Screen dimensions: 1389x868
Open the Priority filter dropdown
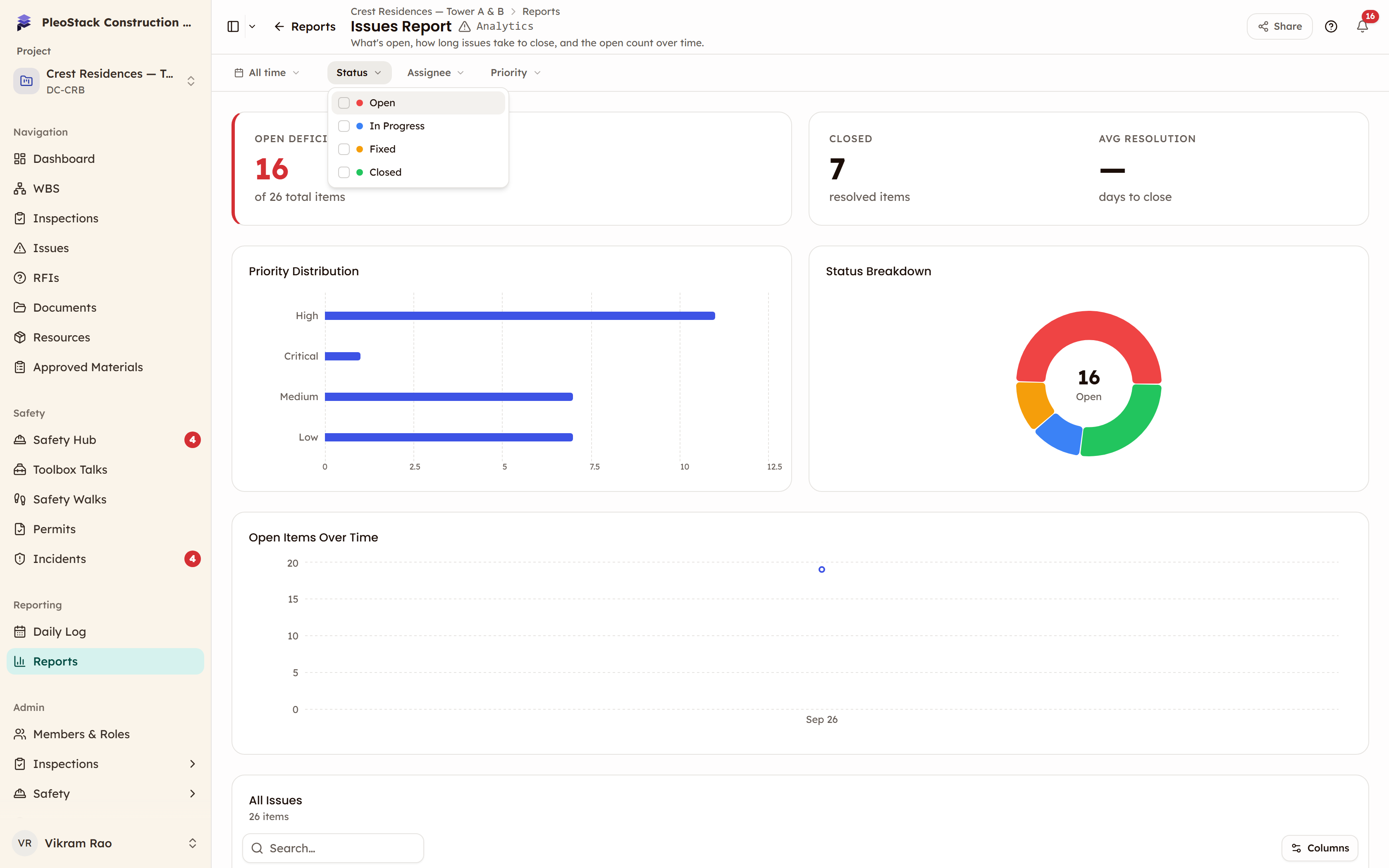515,73
